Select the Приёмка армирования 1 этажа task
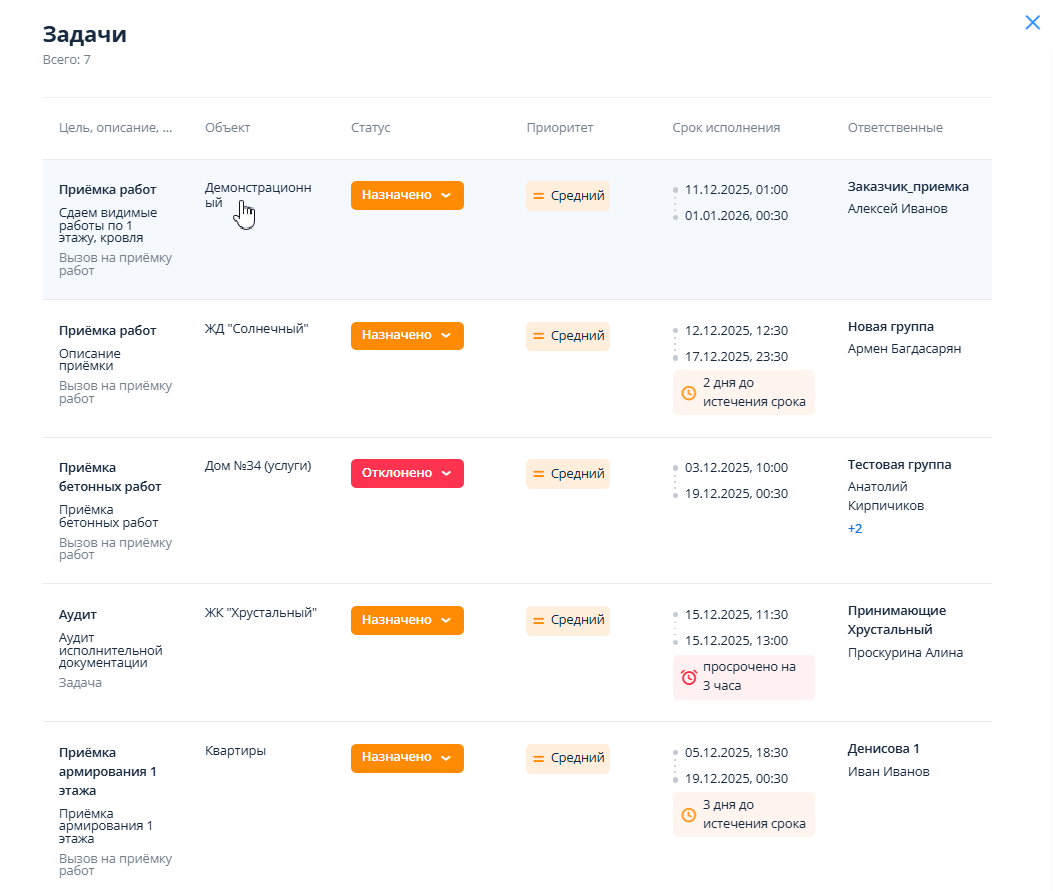This screenshot has height=891, width=1053. 108,771
